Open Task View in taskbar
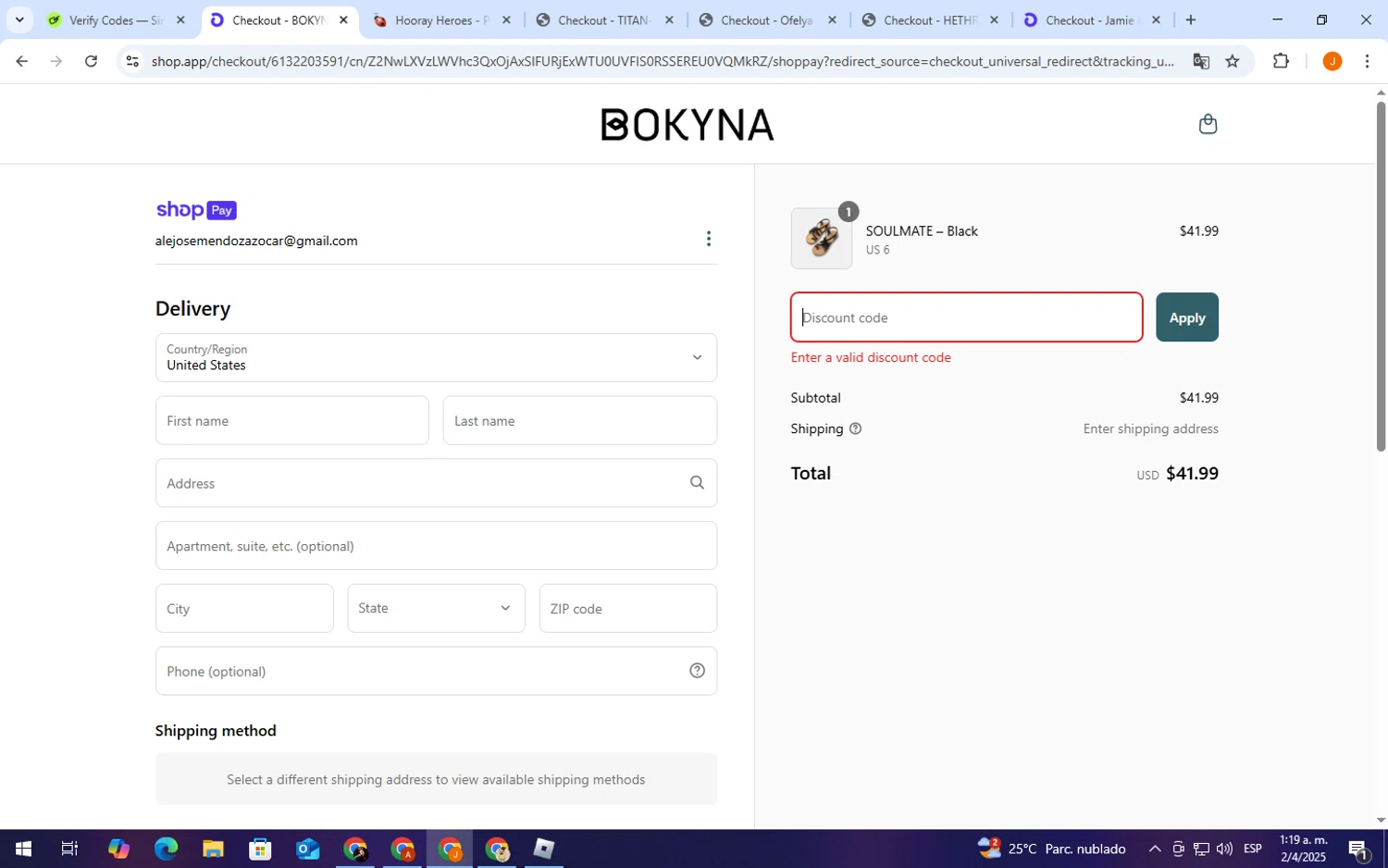The height and width of the screenshot is (868, 1388). coord(69,849)
